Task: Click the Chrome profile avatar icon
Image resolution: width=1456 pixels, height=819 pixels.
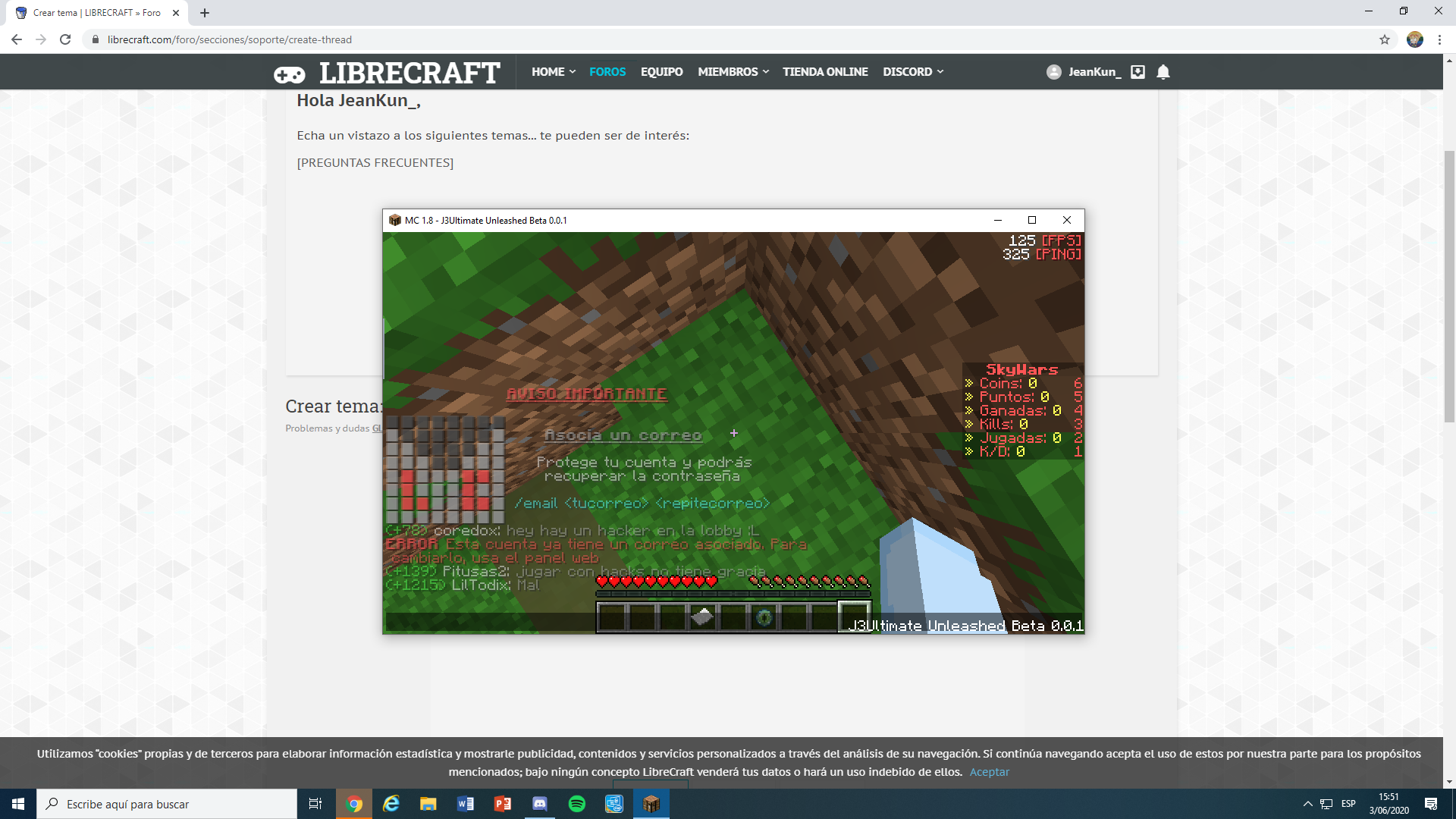Action: (x=1414, y=39)
